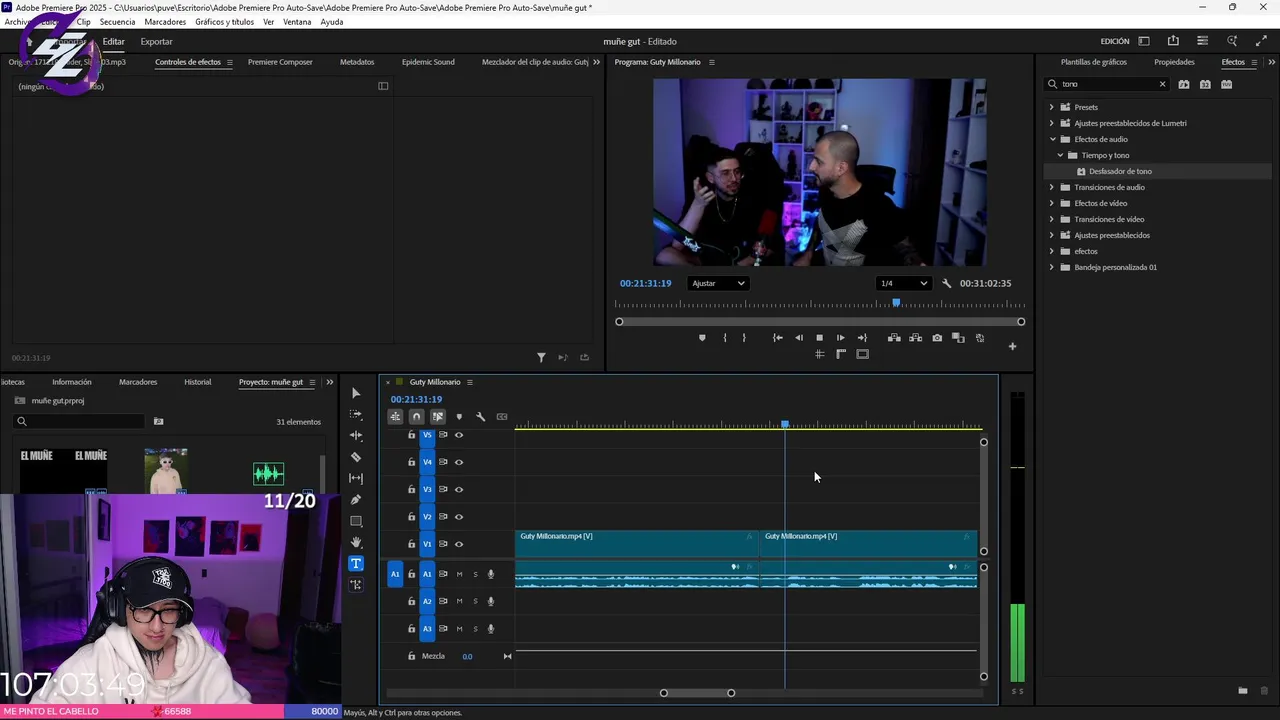Expand the Efectos de vídeo folder
The image size is (1280, 720).
pos(1051,203)
